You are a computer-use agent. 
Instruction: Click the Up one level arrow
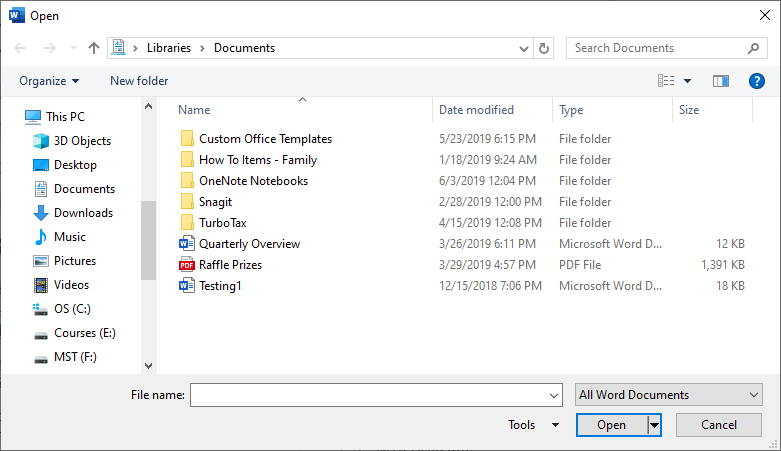94,48
